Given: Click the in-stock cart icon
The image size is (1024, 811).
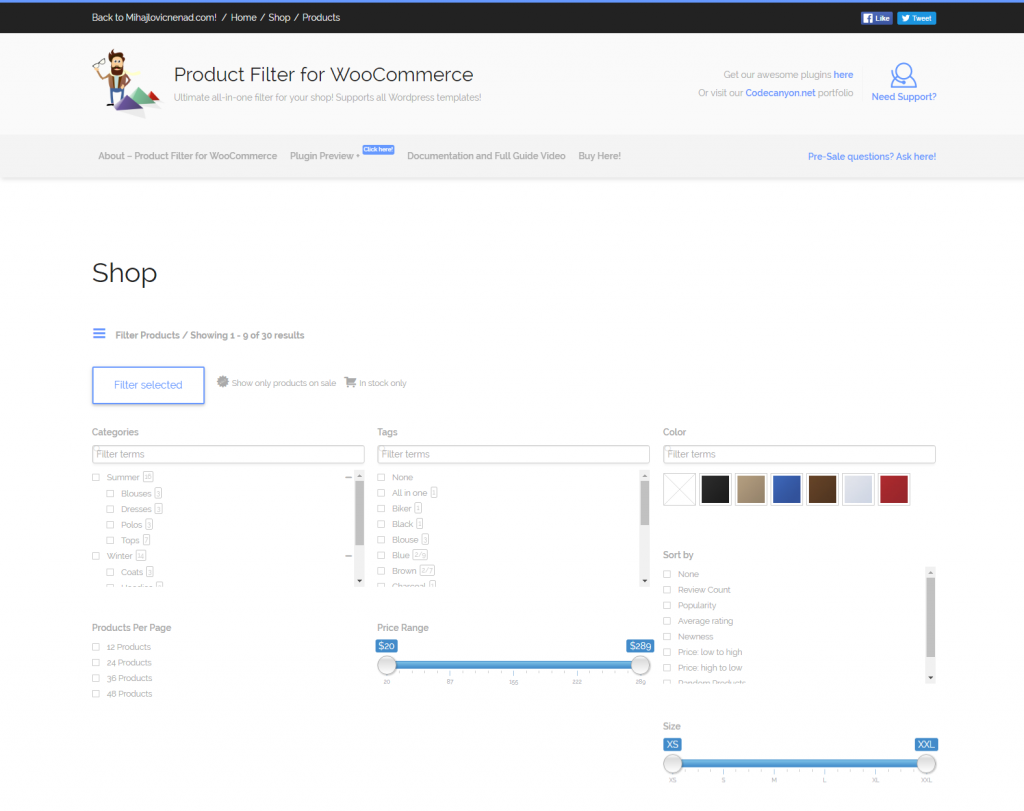Looking at the screenshot, I should click(x=351, y=382).
